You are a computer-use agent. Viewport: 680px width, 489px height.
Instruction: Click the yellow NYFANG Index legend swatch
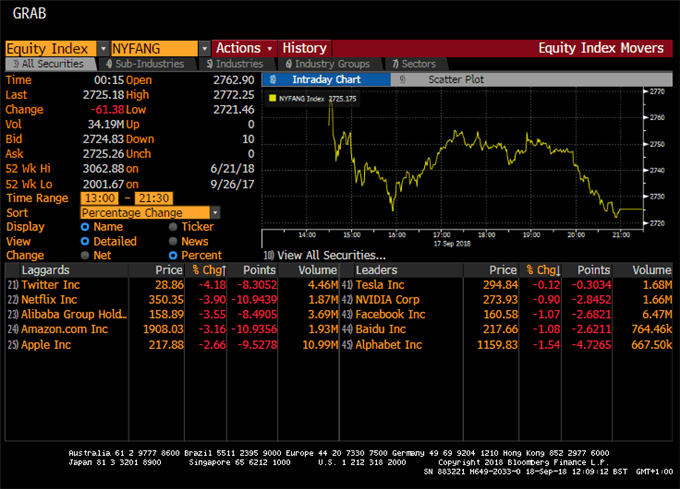tap(272, 98)
